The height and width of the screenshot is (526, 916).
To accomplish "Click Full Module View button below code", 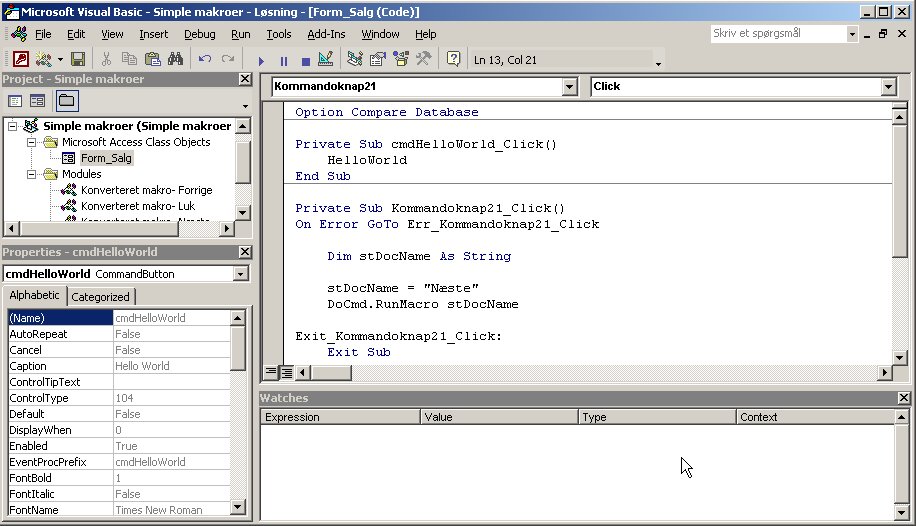I will (x=286, y=372).
